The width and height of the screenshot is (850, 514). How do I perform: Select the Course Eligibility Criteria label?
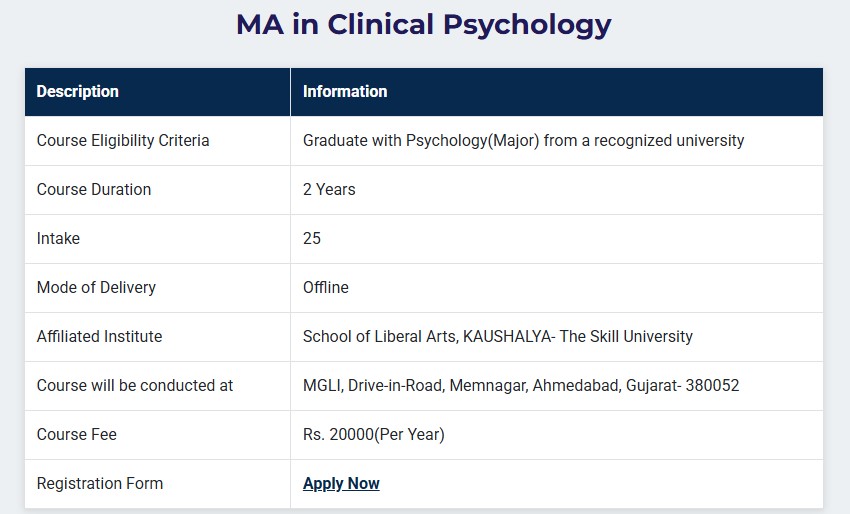tap(123, 141)
